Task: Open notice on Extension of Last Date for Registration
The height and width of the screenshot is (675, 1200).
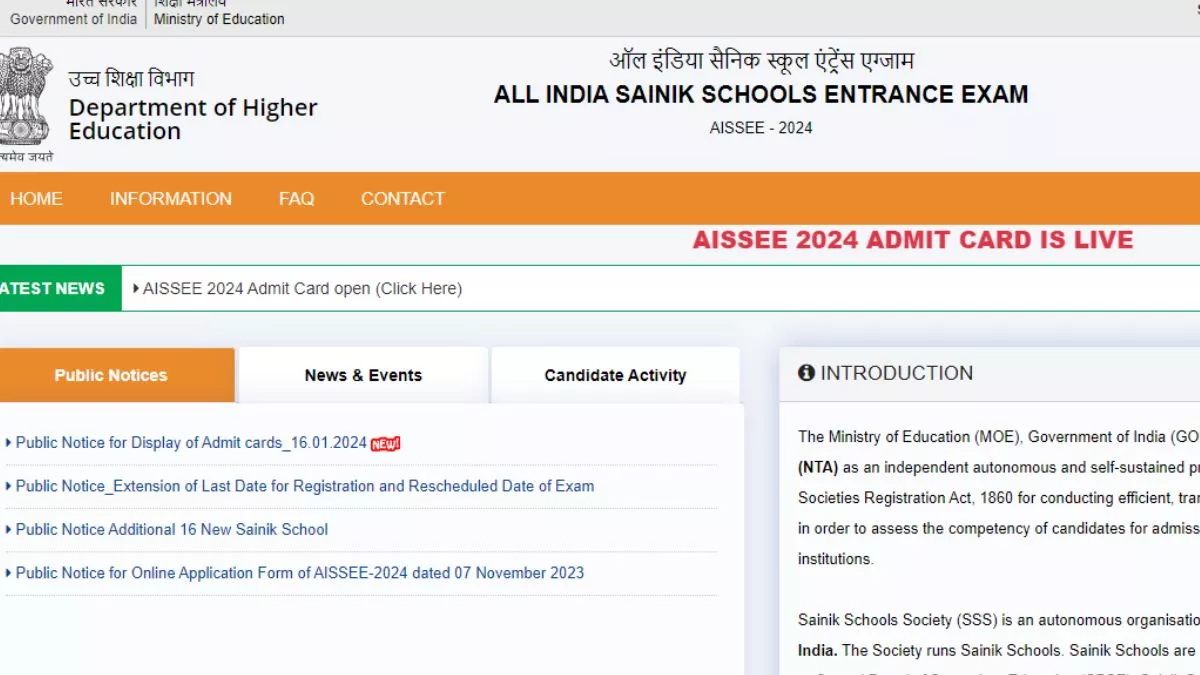Action: tap(305, 486)
